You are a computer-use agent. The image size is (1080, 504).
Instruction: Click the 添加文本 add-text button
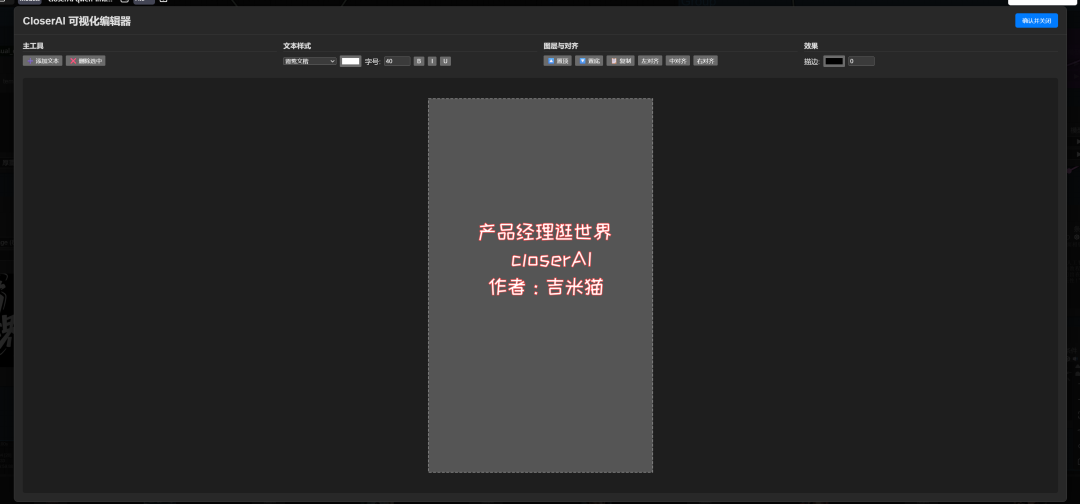point(43,61)
